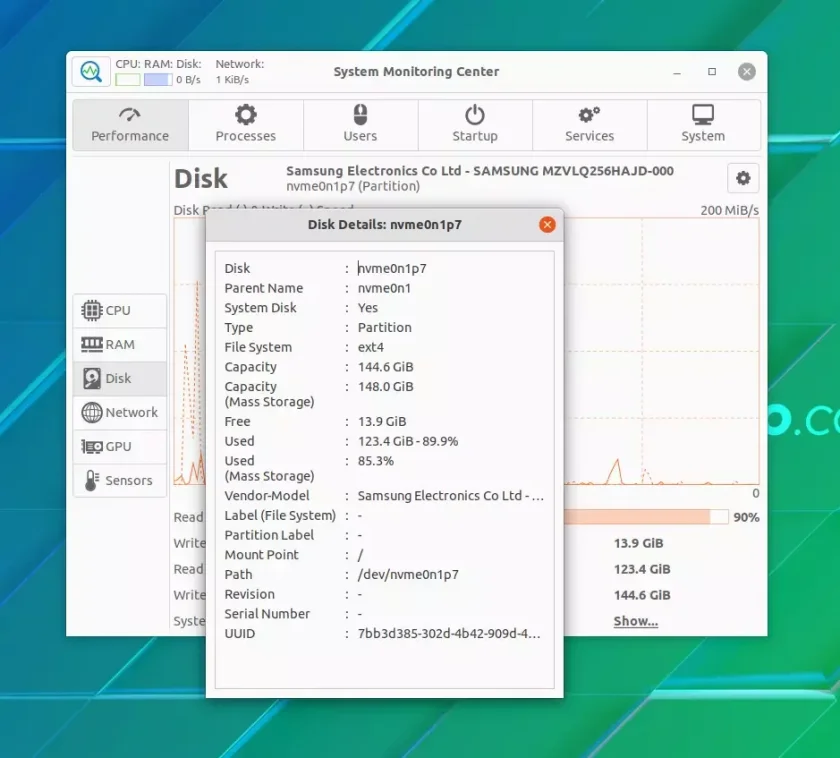This screenshot has height=758, width=840.
Task: Switch to the Users tab
Action: [x=361, y=124]
